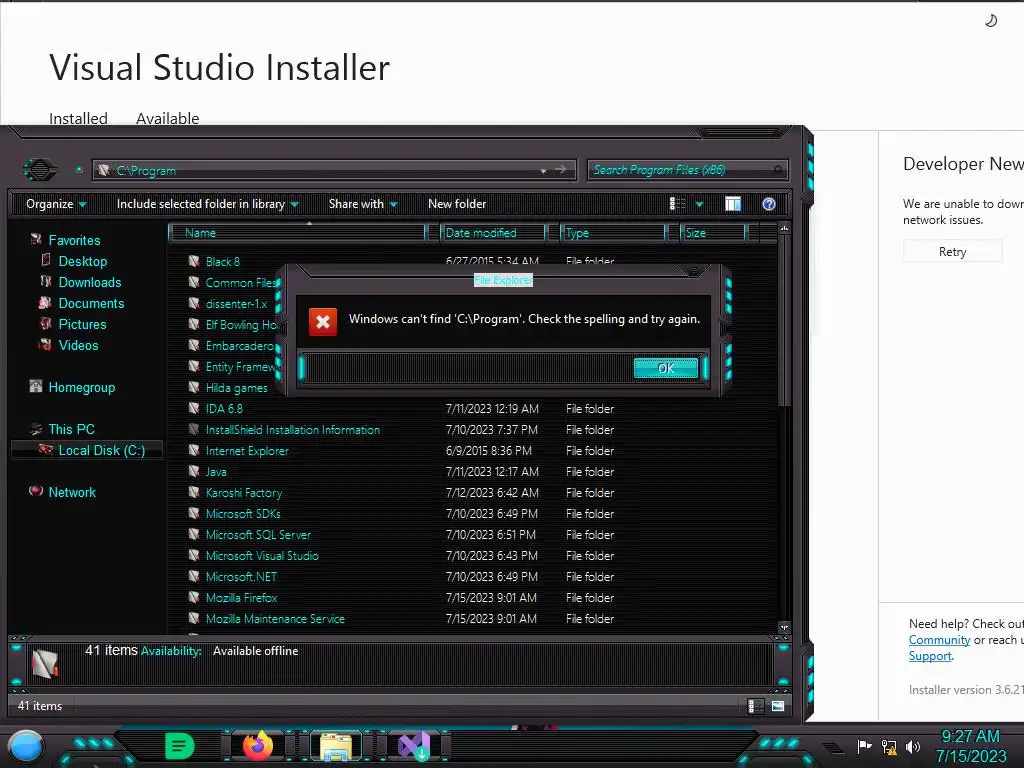The height and width of the screenshot is (768, 1024).
Task: Open the view options dropdown arrow
Action: point(699,204)
